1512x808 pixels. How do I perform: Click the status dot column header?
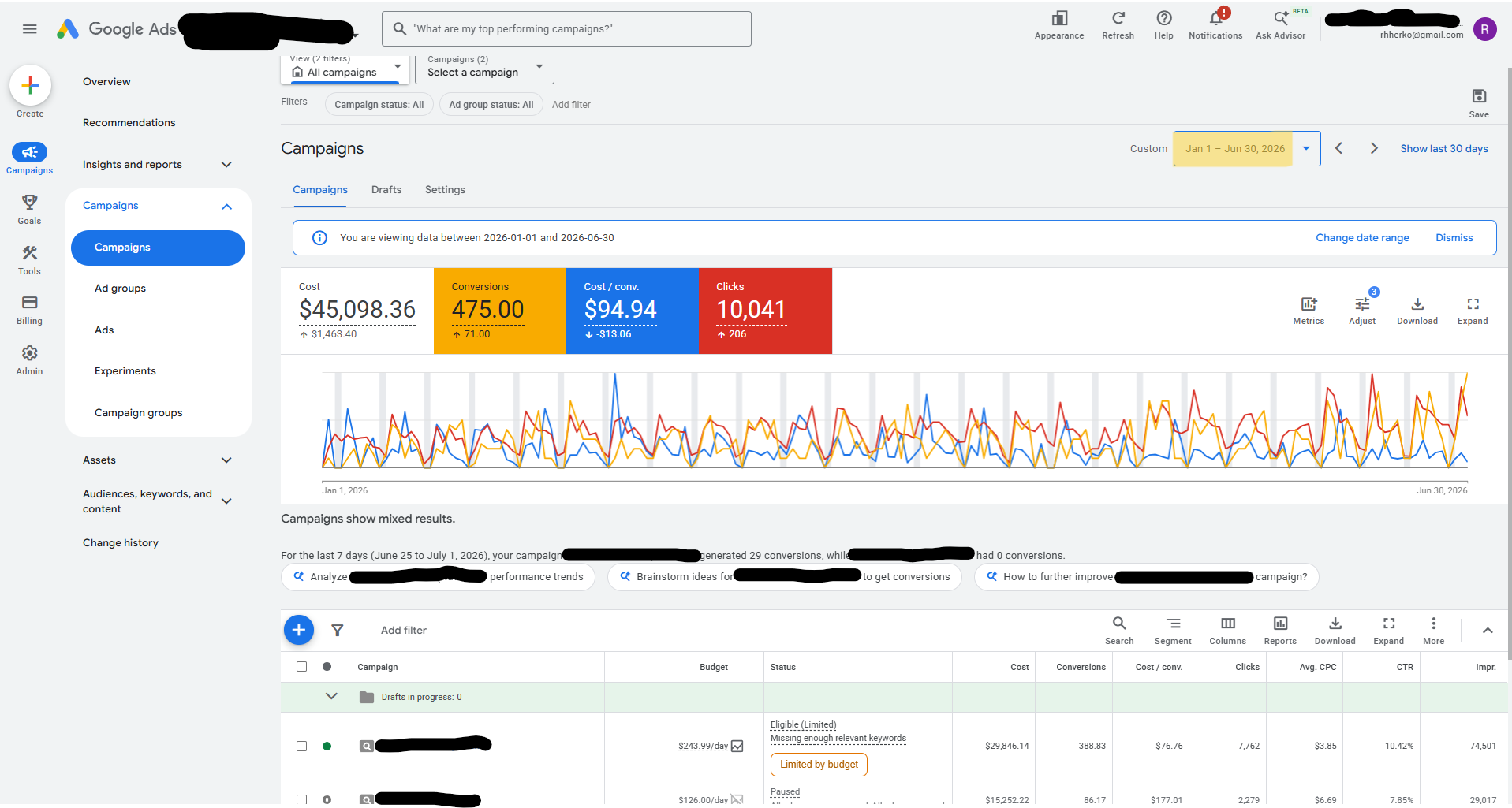click(327, 666)
